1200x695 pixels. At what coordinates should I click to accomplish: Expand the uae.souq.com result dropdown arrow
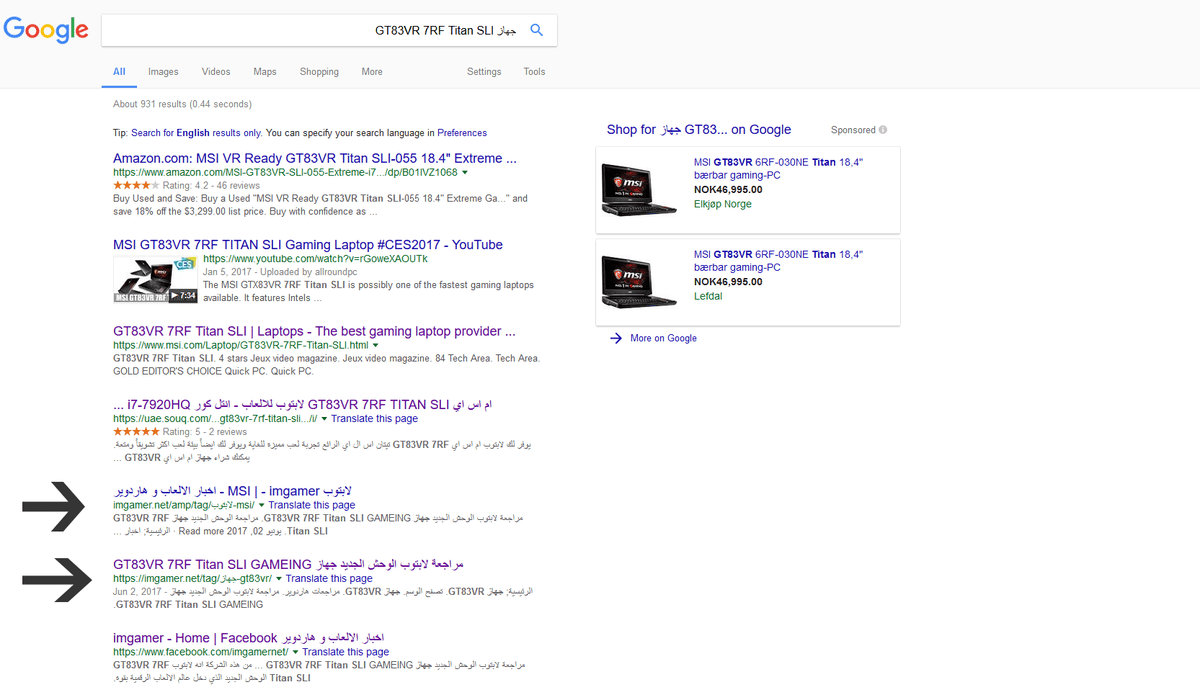coord(325,419)
